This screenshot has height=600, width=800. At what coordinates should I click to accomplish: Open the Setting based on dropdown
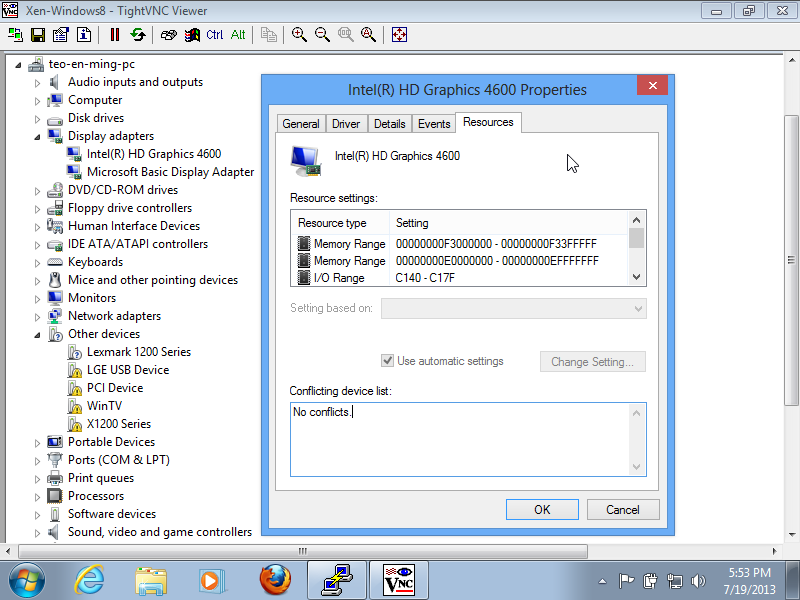pyautogui.click(x=513, y=309)
